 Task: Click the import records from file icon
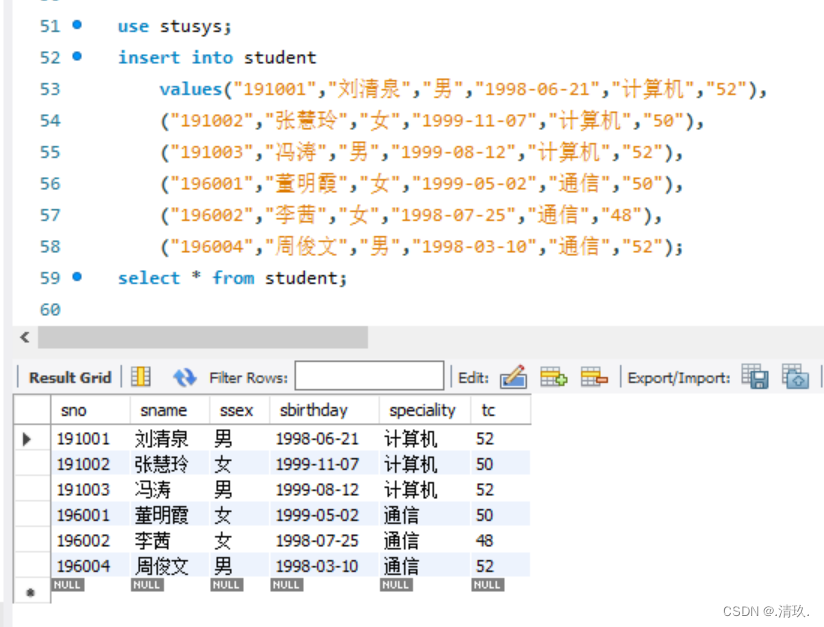796,378
